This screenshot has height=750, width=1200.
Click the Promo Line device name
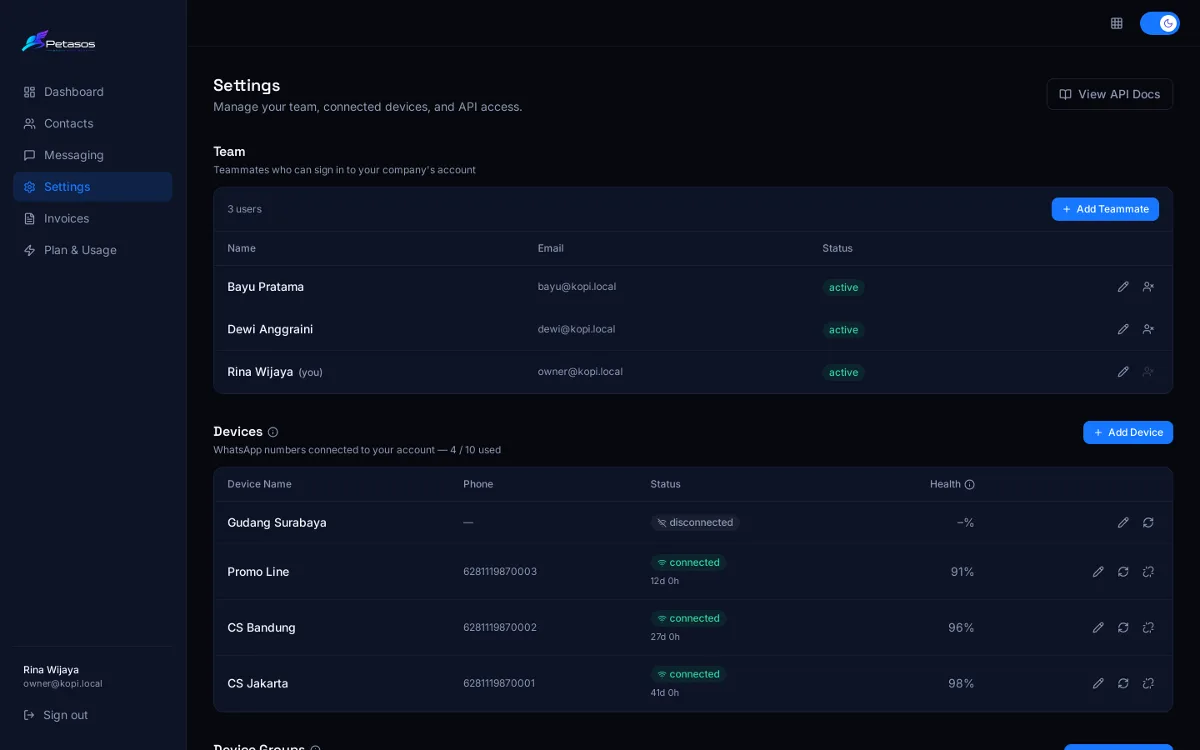tap(258, 572)
